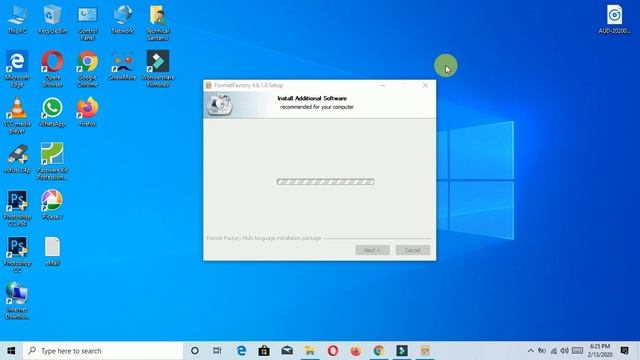
Task: Launch Opera Browser desktop shortcut
Action: coord(52,69)
